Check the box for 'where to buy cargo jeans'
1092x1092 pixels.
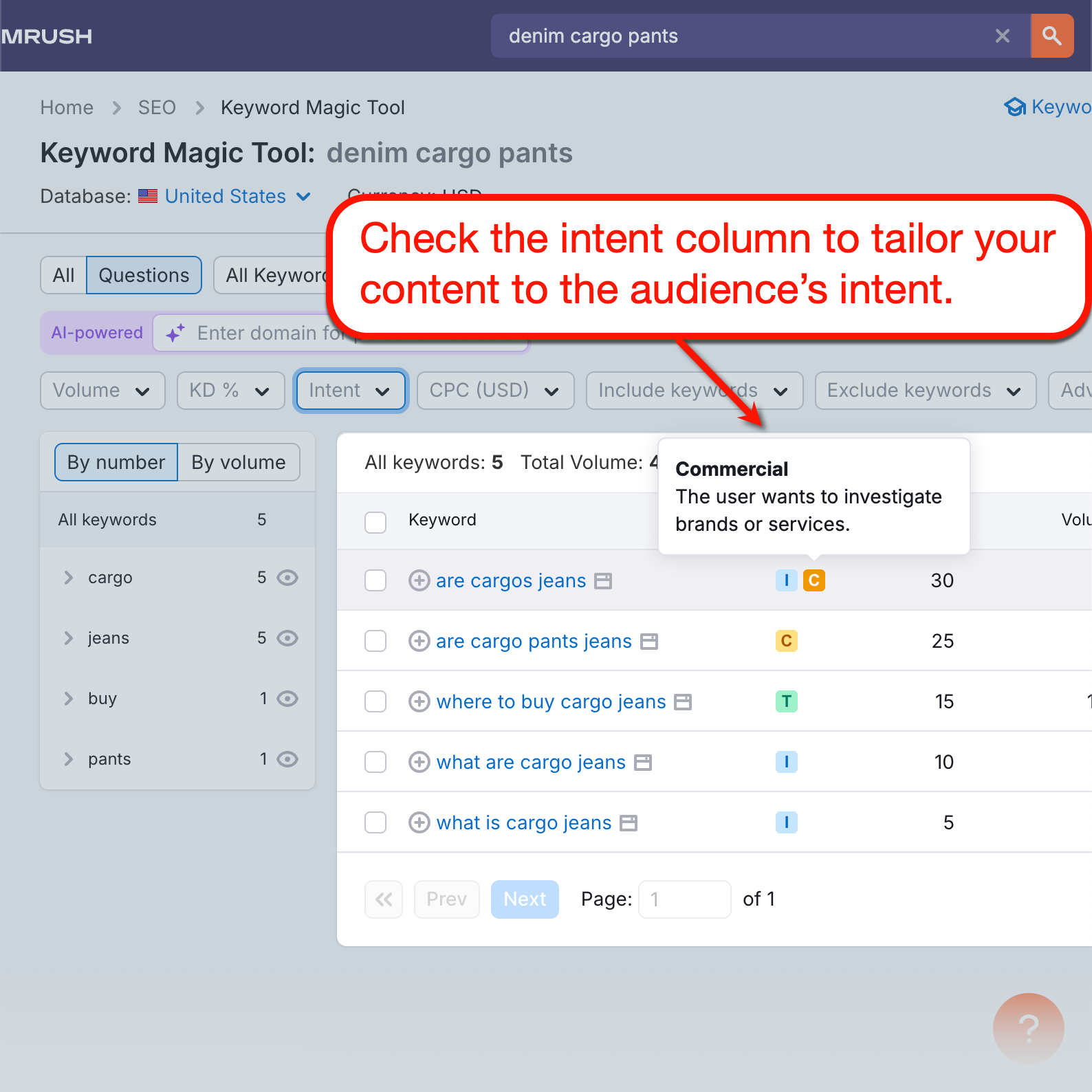point(375,701)
